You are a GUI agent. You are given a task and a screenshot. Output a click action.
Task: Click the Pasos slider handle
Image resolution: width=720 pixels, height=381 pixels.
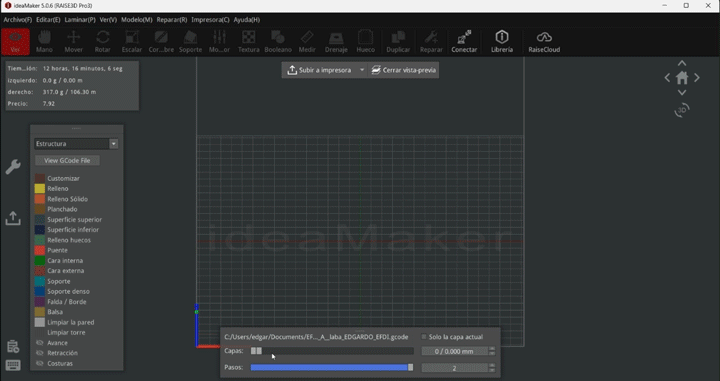tap(411, 368)
